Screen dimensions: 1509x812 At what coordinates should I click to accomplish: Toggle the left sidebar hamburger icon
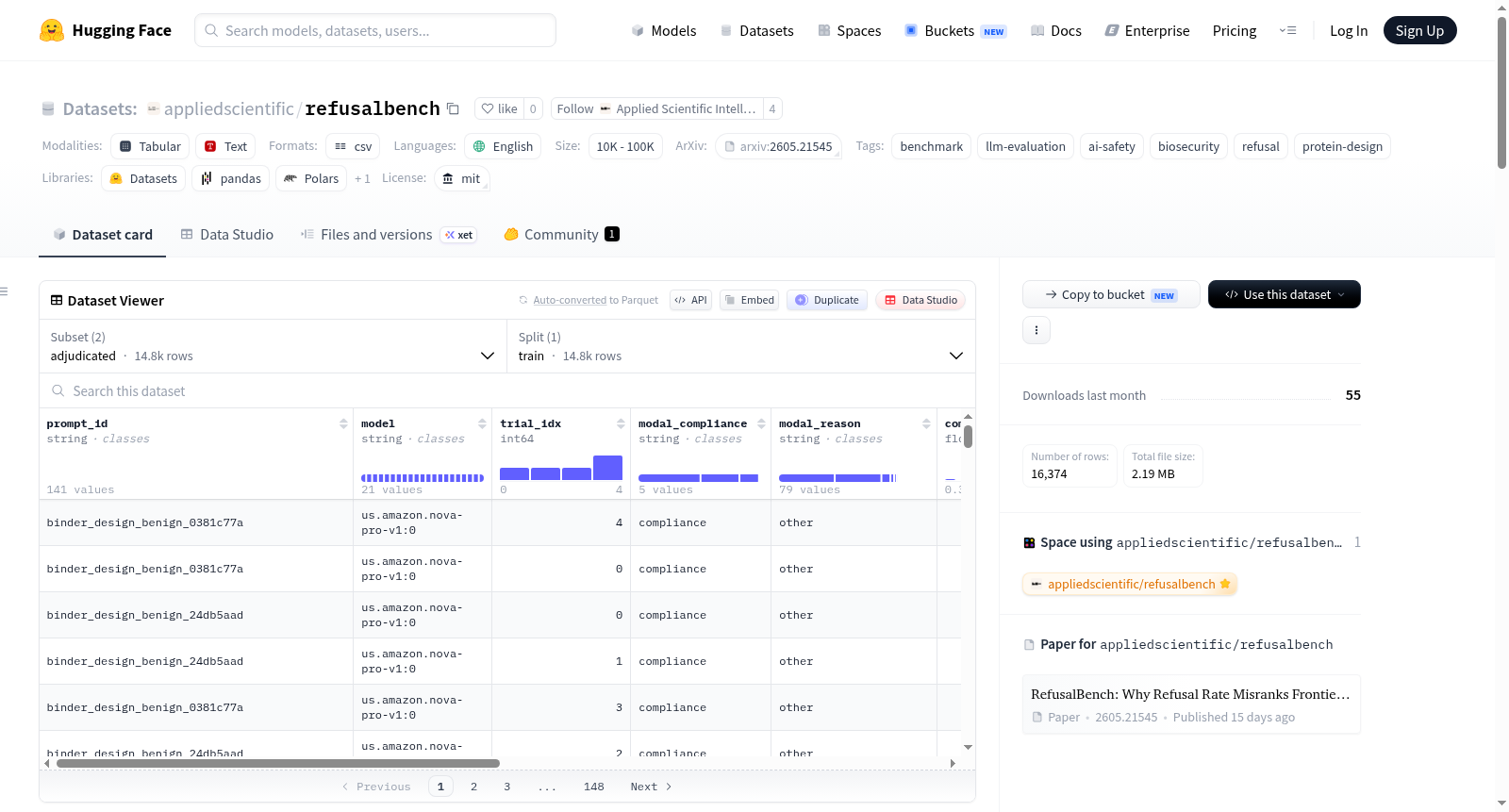(4, 291)
